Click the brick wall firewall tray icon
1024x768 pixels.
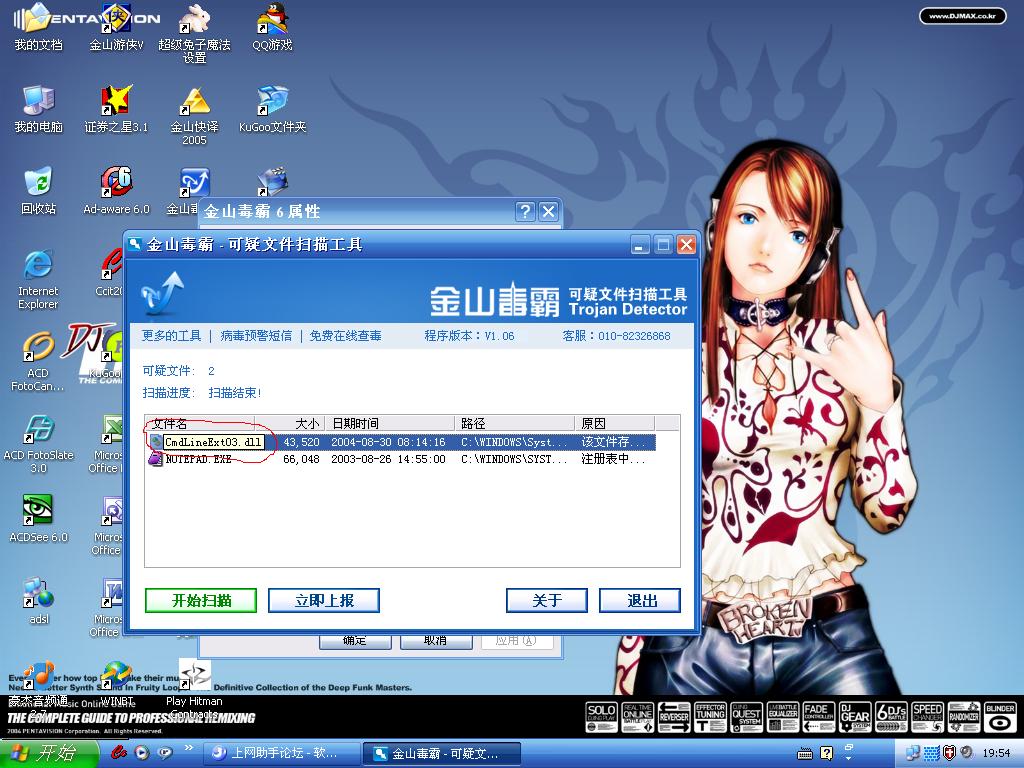point(931,753)
